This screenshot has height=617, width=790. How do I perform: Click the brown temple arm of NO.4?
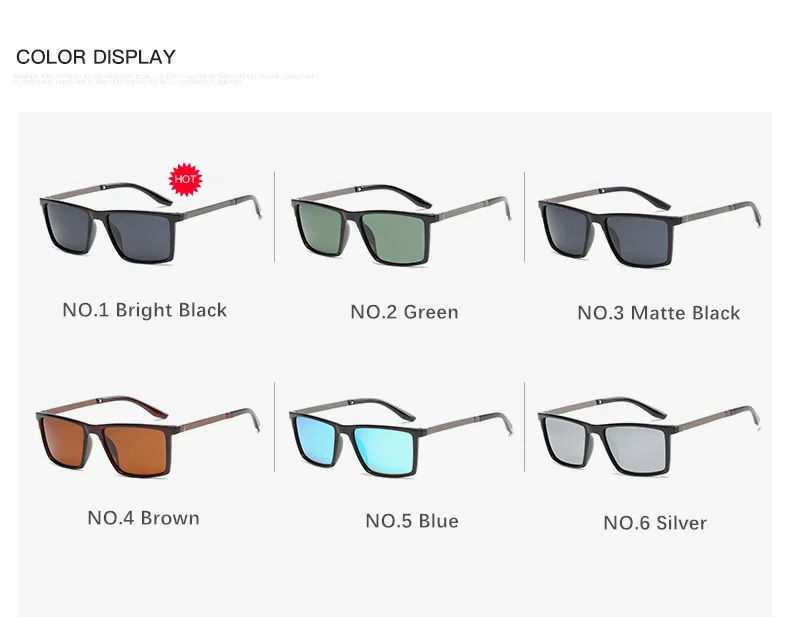(214, 419)
